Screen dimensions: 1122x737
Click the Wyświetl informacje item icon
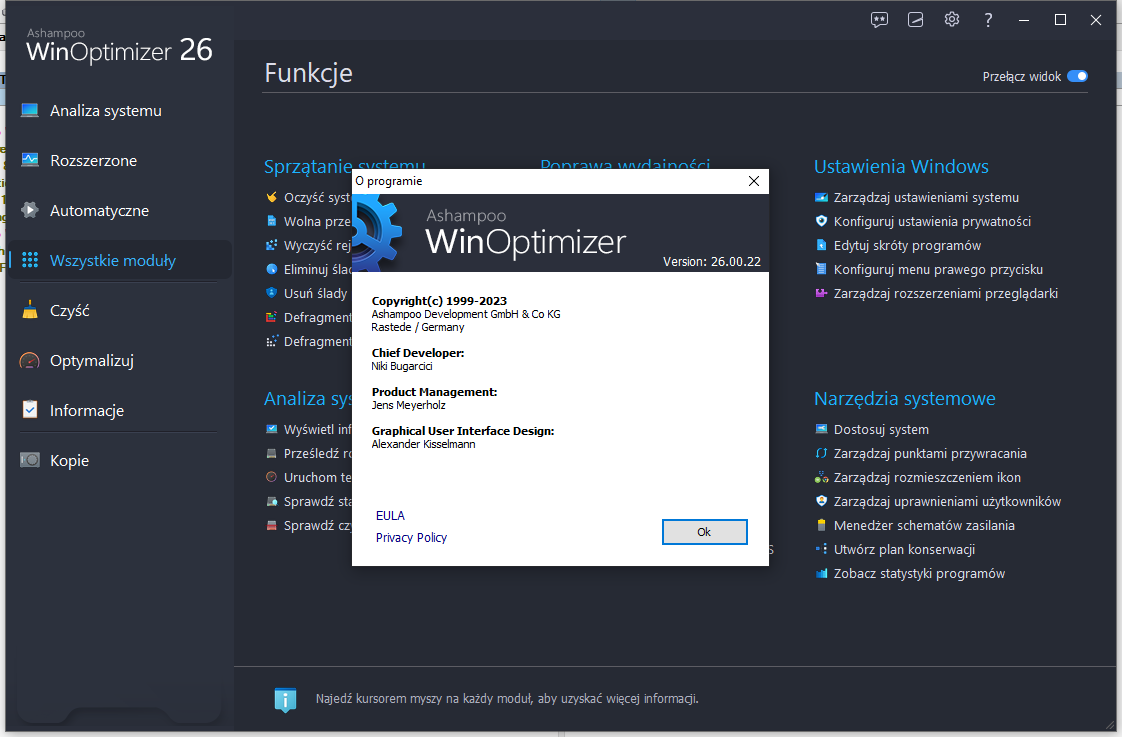(271, 429)
